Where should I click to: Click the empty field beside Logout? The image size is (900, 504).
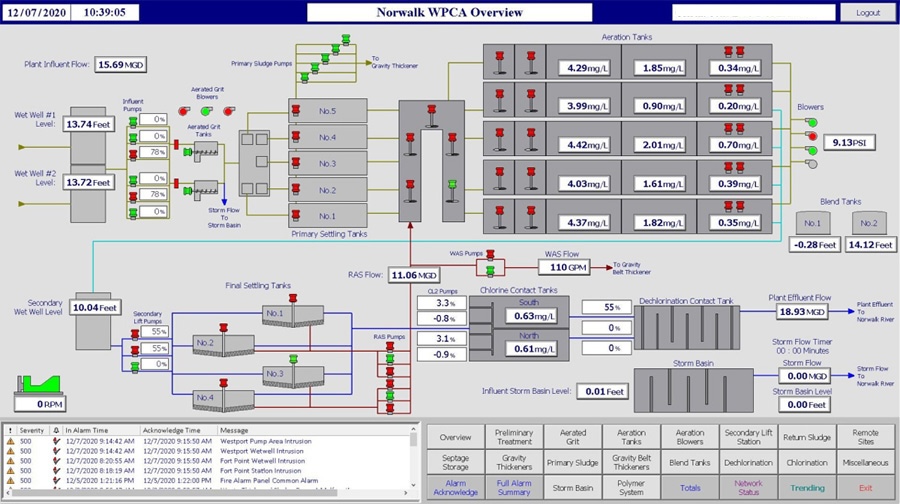coord(754,13)
